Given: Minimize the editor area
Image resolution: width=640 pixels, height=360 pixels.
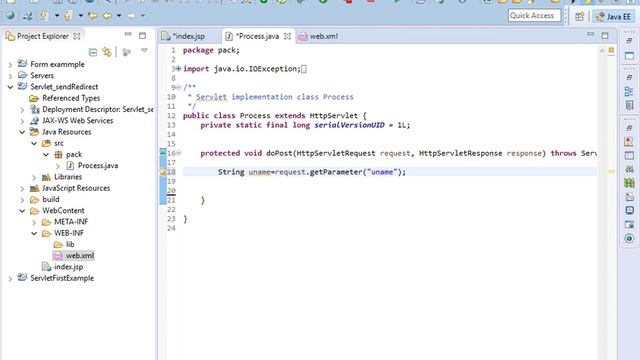Looking at the screenshot, I should click(591, 34).
